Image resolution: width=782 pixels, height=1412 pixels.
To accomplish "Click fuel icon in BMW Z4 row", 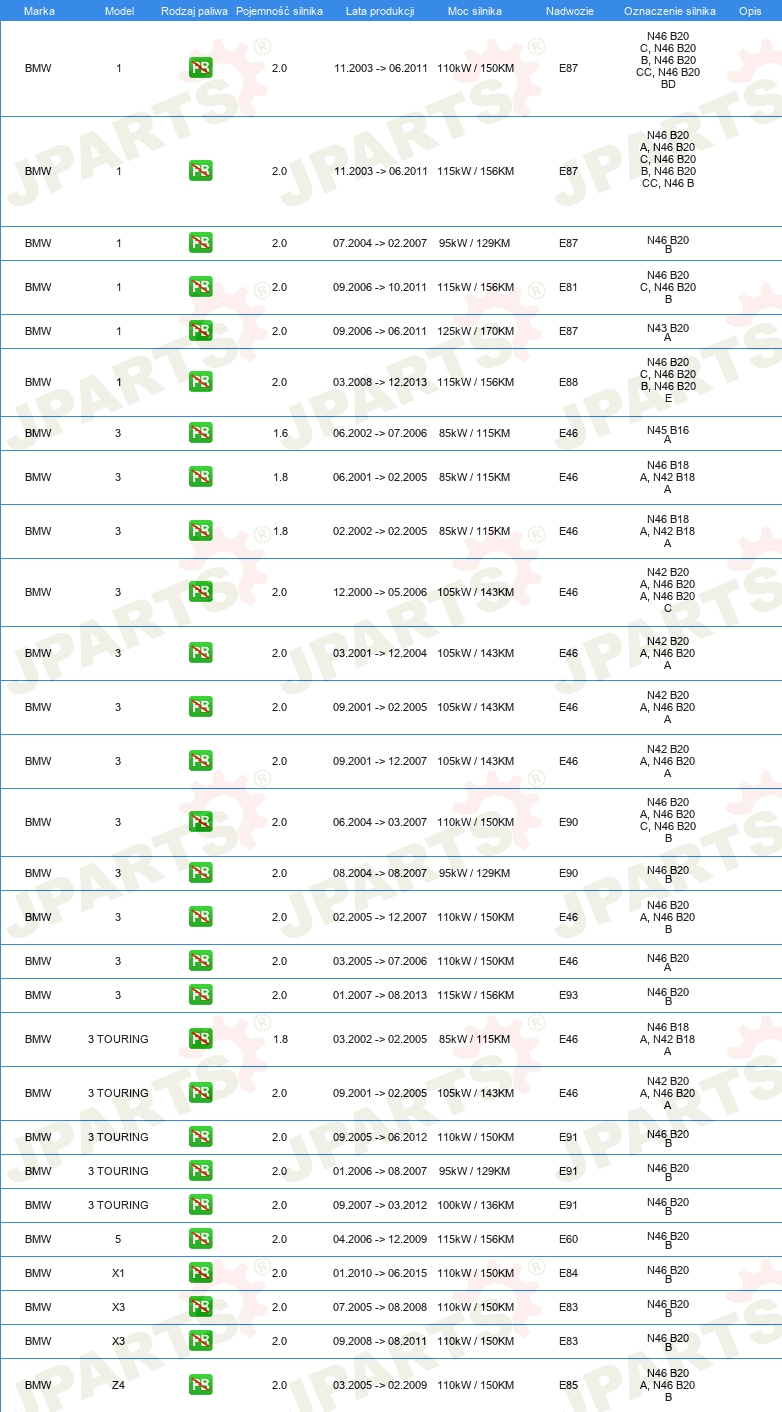I will (201, 1385).
